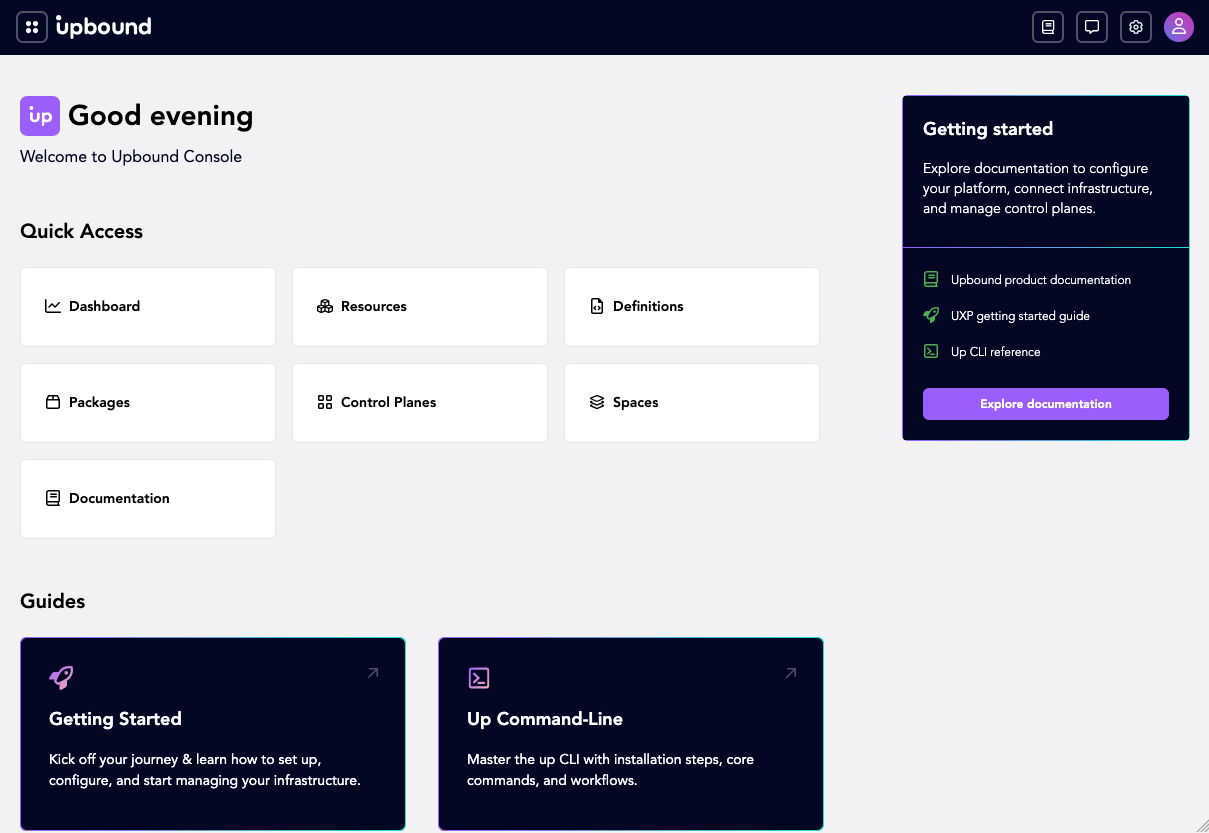Open Upbound product documentation link
Viewport: 1209px width, 833px height.
1041,280
